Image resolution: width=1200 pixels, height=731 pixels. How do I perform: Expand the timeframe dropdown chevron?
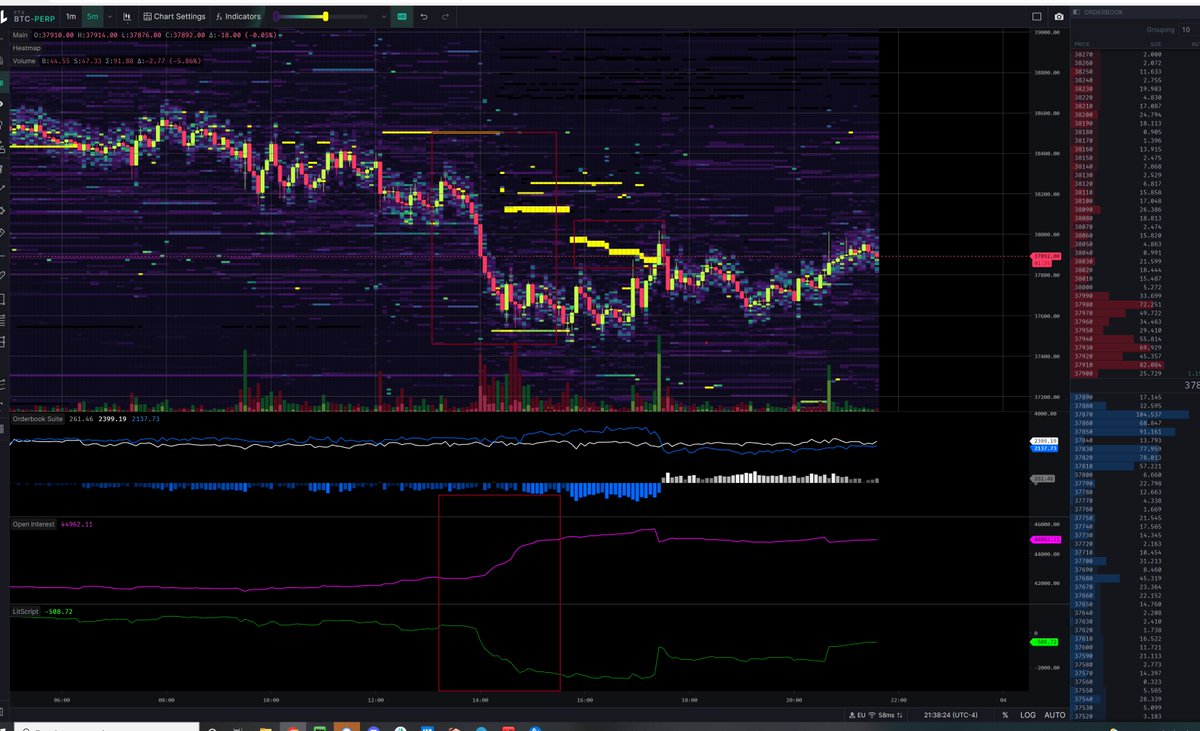pyautogui.click(x=108, y=17)
